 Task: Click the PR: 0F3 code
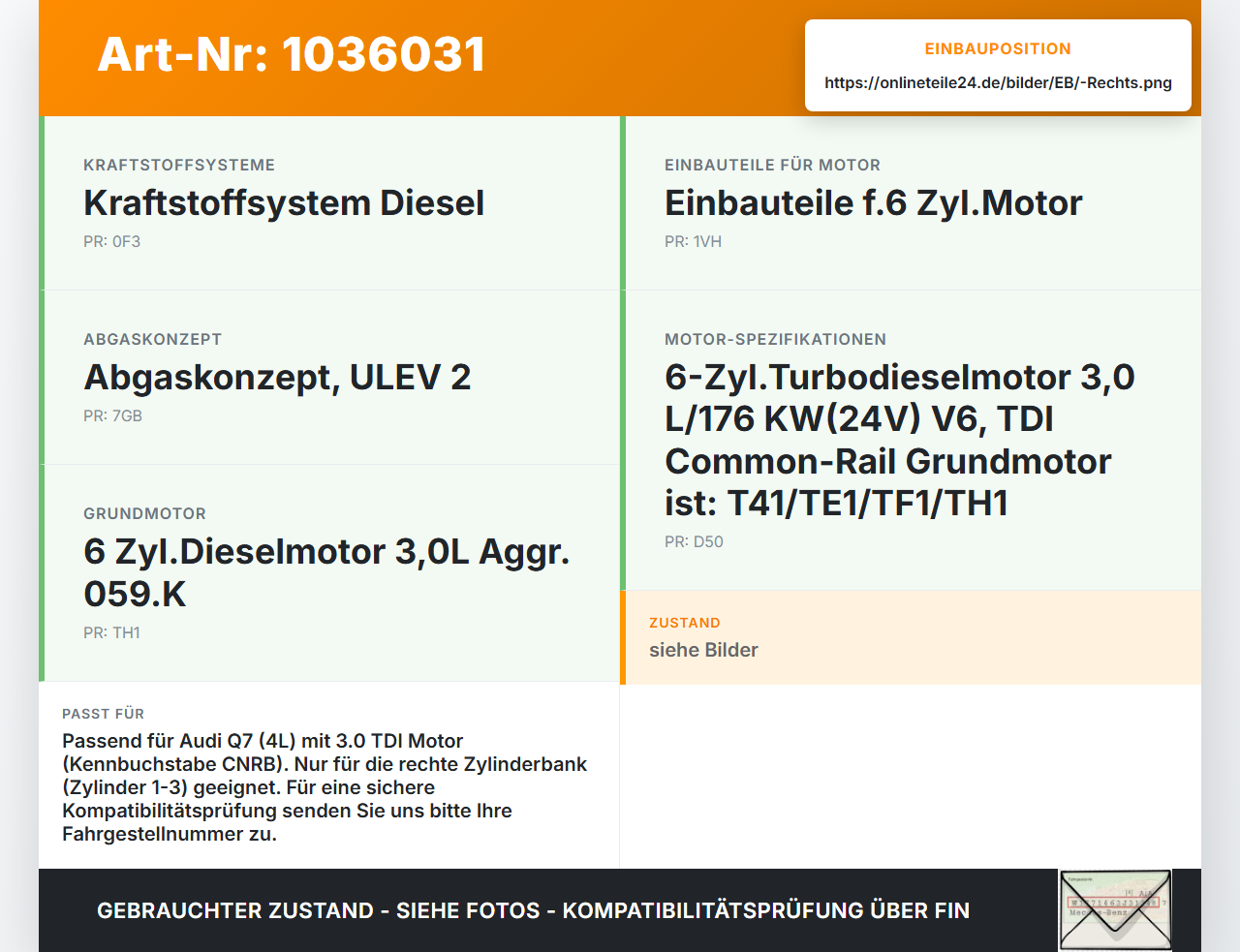(111, 241)
